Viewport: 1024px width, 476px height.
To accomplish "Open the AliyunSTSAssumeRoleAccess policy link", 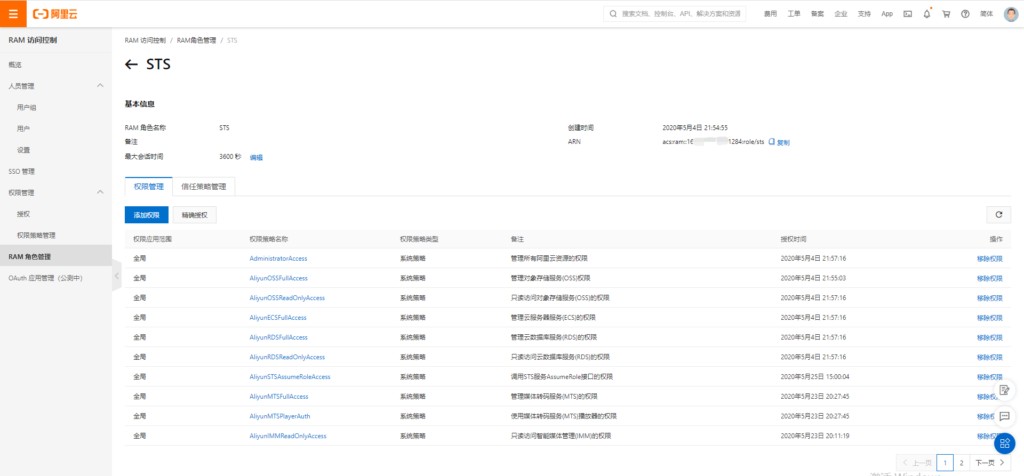I will pyautogui.click(x=289, y=377).
